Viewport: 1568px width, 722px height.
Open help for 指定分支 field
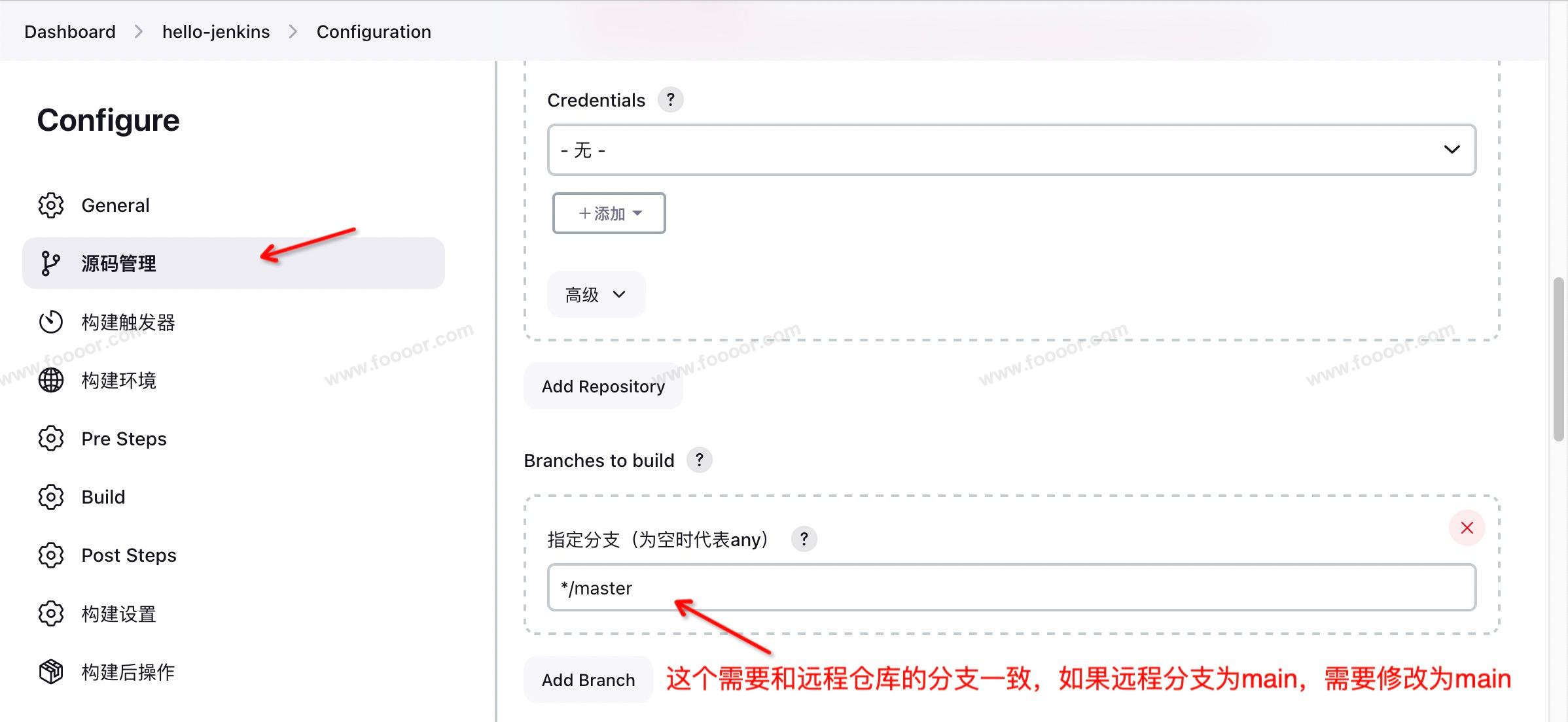click(804, 539)
